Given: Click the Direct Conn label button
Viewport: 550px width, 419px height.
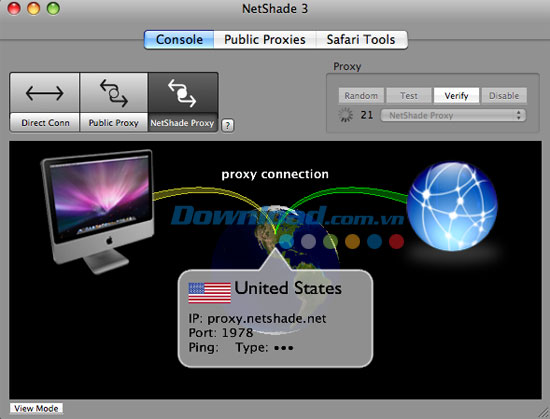Looking at the screenshot, I should tap(45, 122).
